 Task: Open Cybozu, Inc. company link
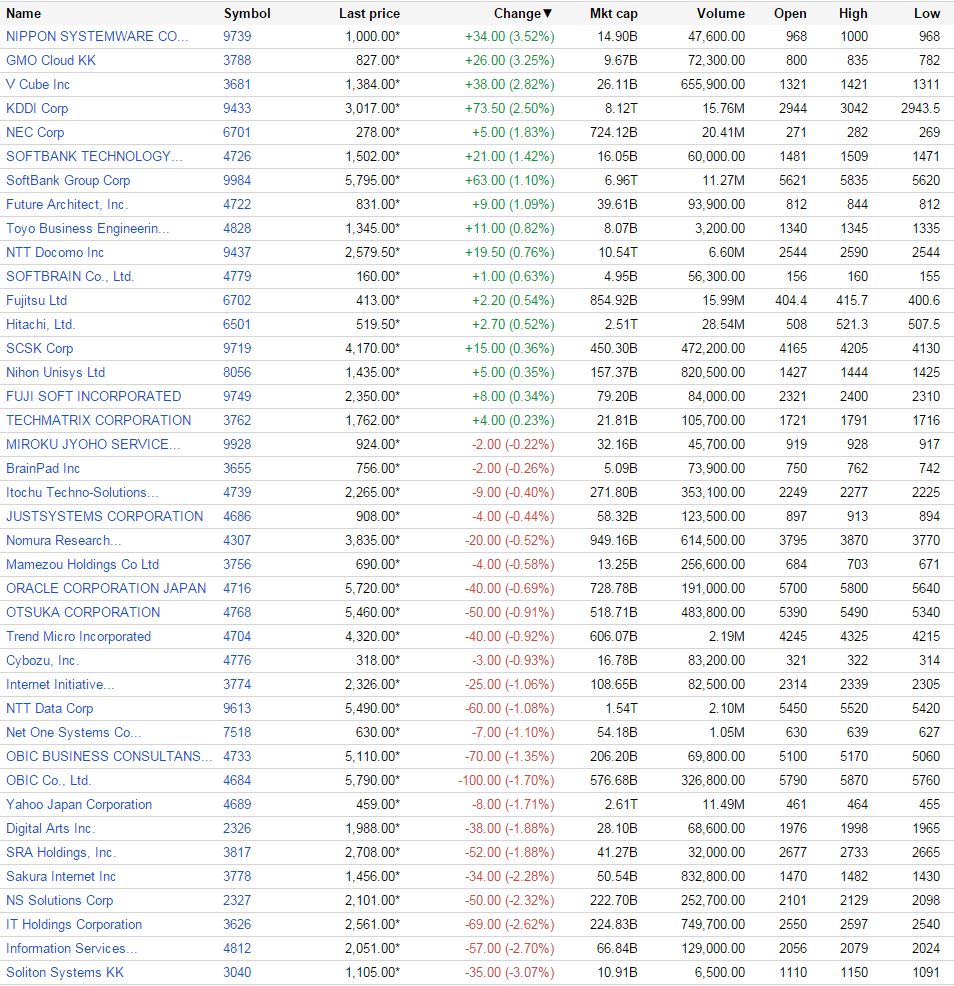click(42, 660)
